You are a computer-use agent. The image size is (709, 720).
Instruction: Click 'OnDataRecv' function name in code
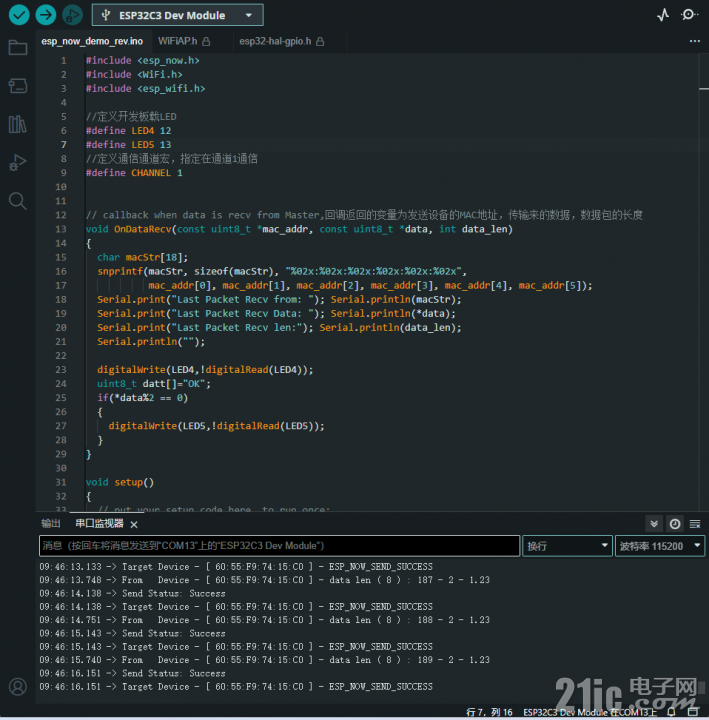click(x=142, y=229)
